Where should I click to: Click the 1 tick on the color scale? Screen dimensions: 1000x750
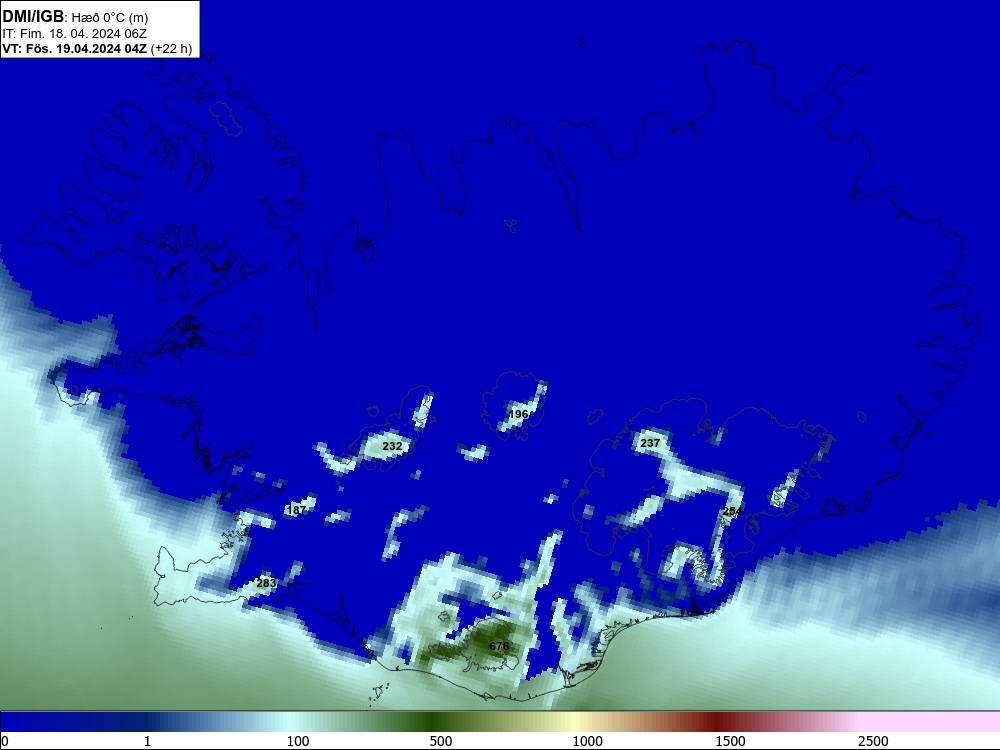coord(147,741)
